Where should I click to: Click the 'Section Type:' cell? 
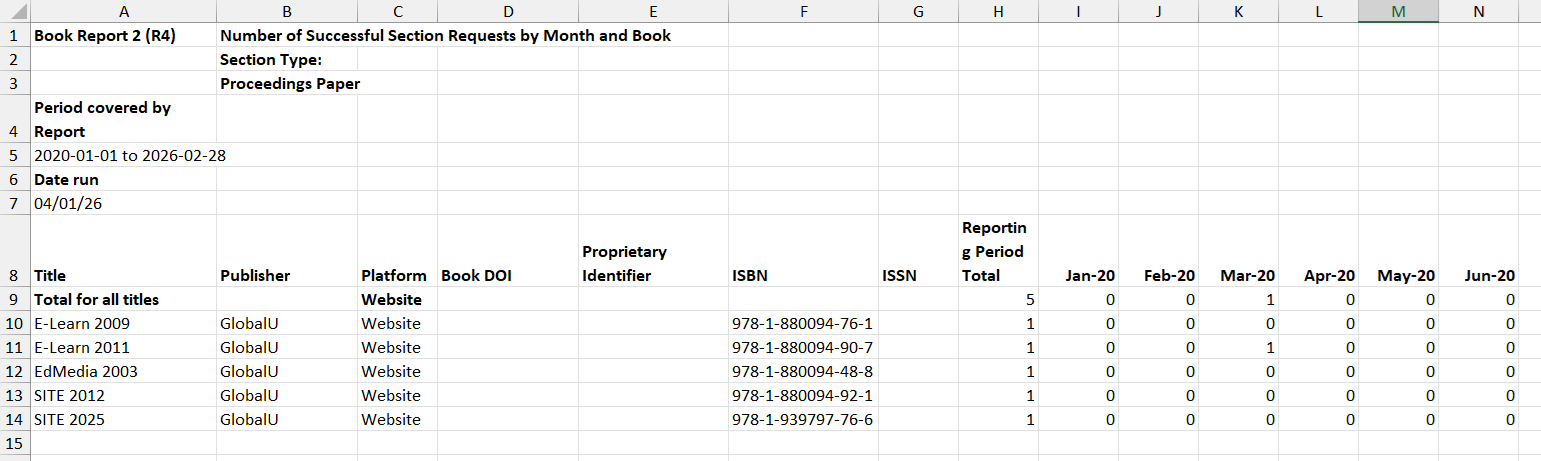coord(287,59)
